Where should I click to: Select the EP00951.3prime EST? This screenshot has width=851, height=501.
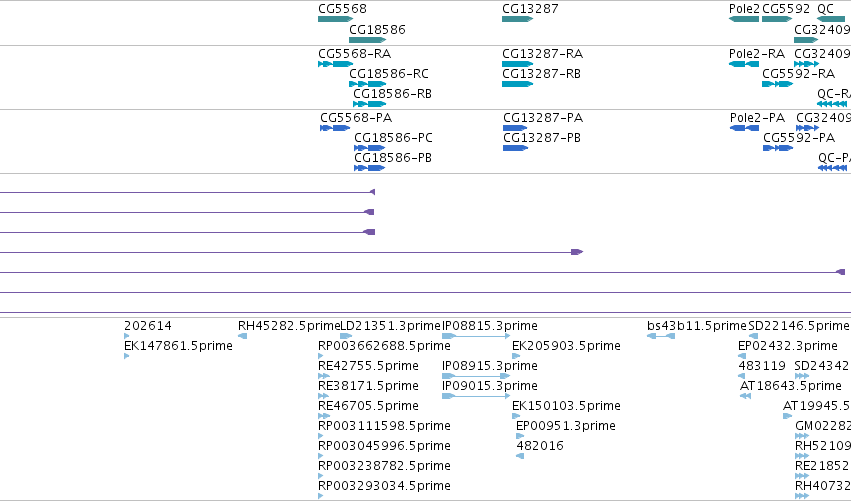pos(520,436)
